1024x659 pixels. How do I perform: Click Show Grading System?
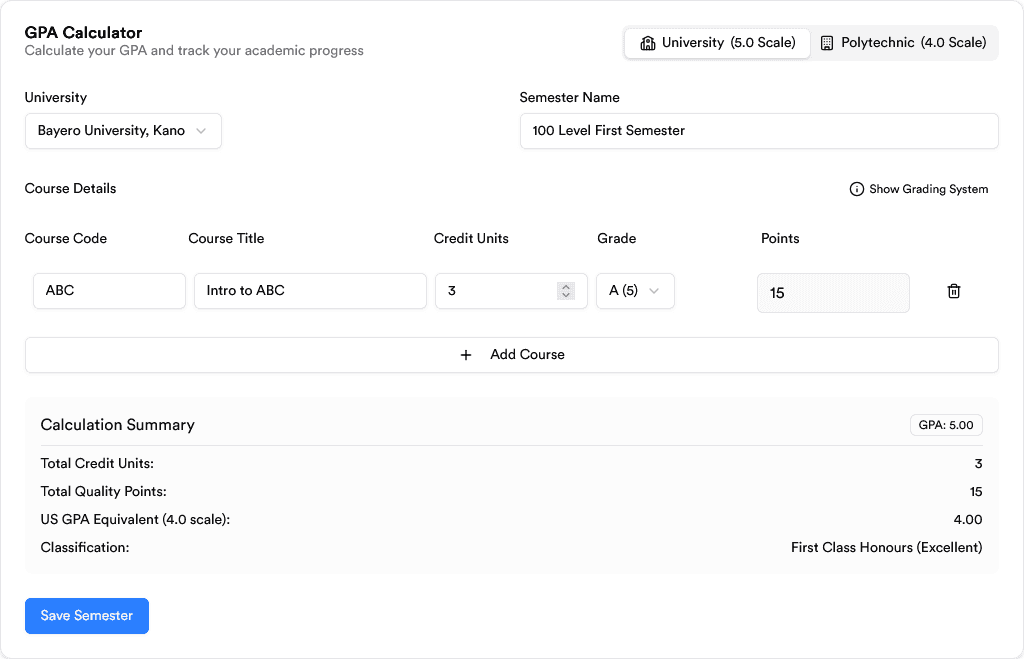[927, 188]
